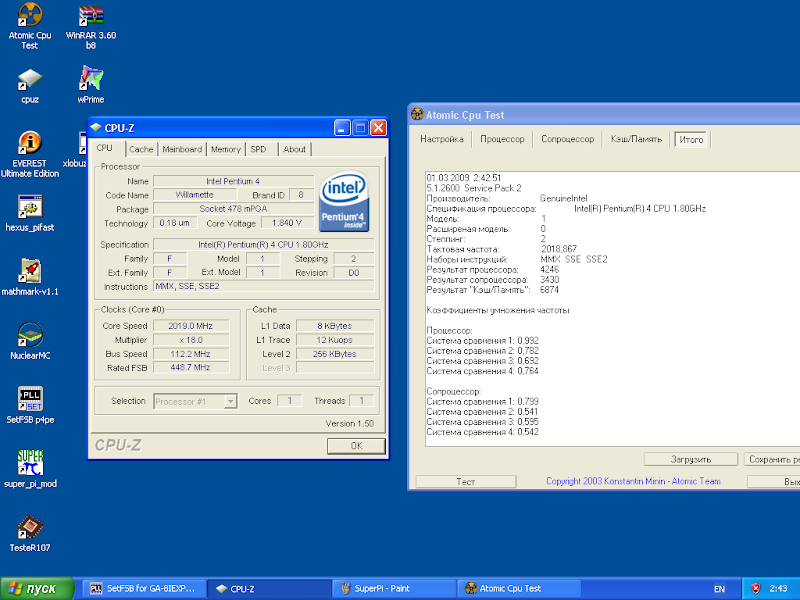The height and width of the screenshot is (600, 800).
Task: Open the Copyright 2003 Konstantin Minin link
Action: (x=633, y=481)
